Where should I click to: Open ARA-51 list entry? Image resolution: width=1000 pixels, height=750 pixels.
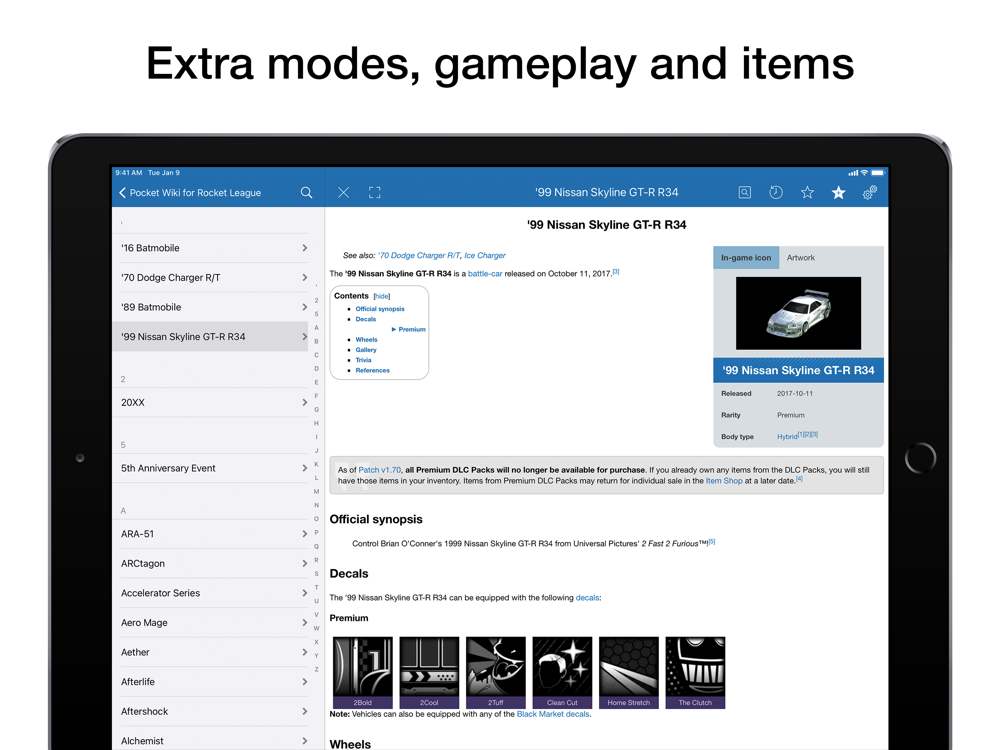210,534
